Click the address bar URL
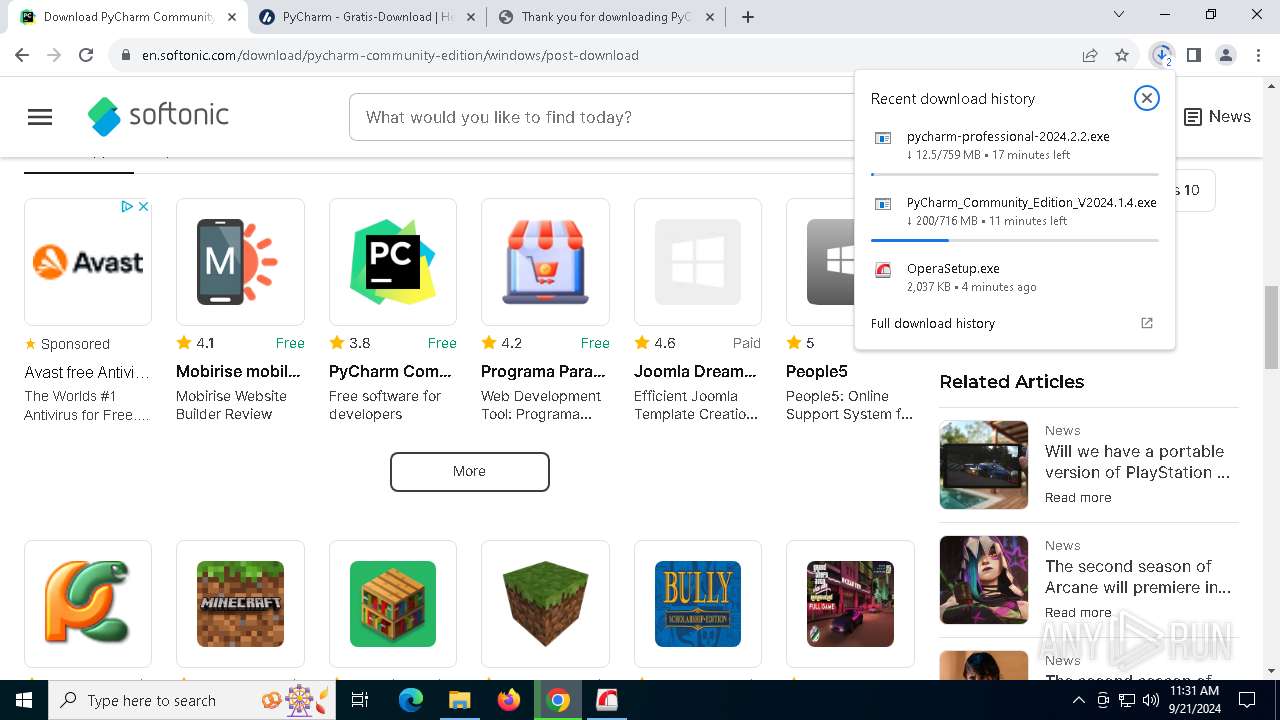Image resolution: width=1280 pixels, height=720 pixels. pos(390,55)
